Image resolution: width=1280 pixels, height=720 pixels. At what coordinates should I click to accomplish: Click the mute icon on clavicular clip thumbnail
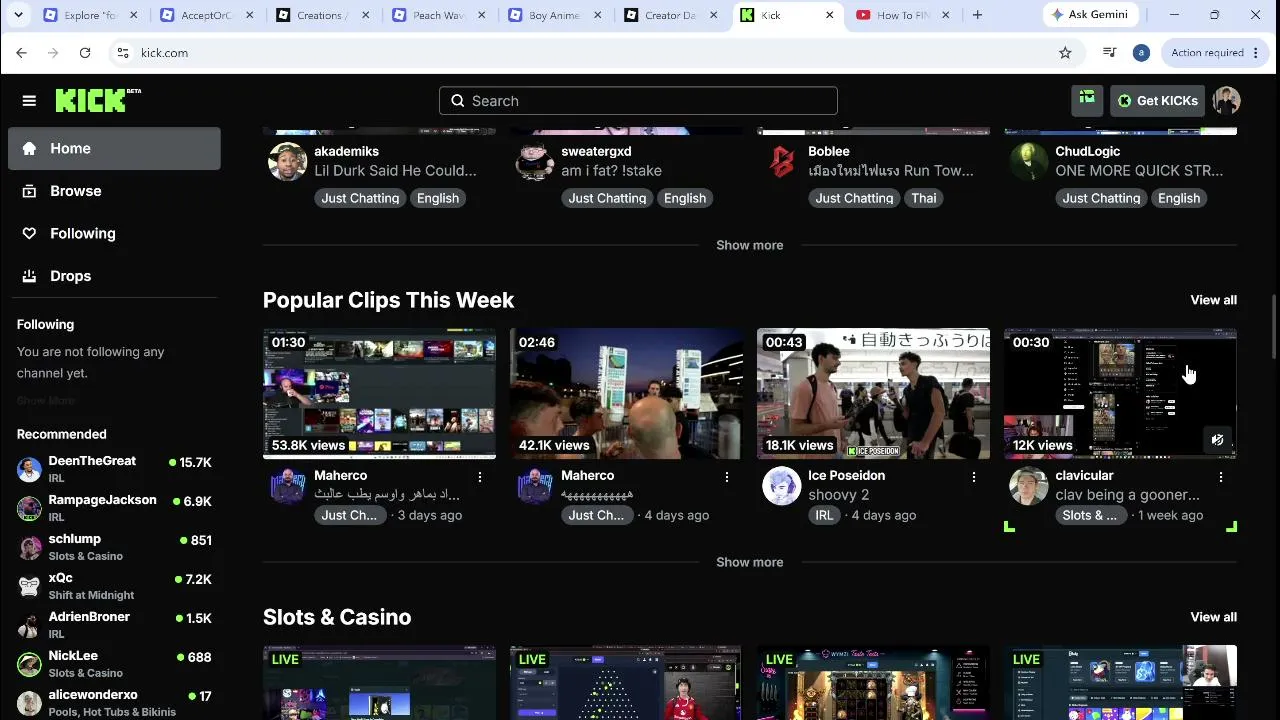1217,440
